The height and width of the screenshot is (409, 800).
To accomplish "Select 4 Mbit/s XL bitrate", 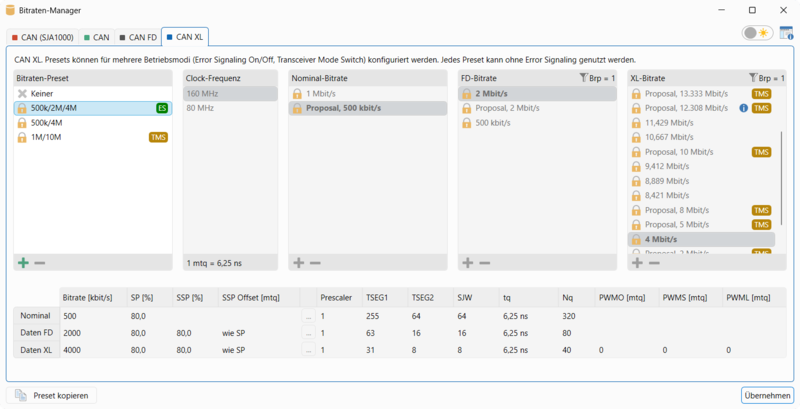I will [702, 239].
